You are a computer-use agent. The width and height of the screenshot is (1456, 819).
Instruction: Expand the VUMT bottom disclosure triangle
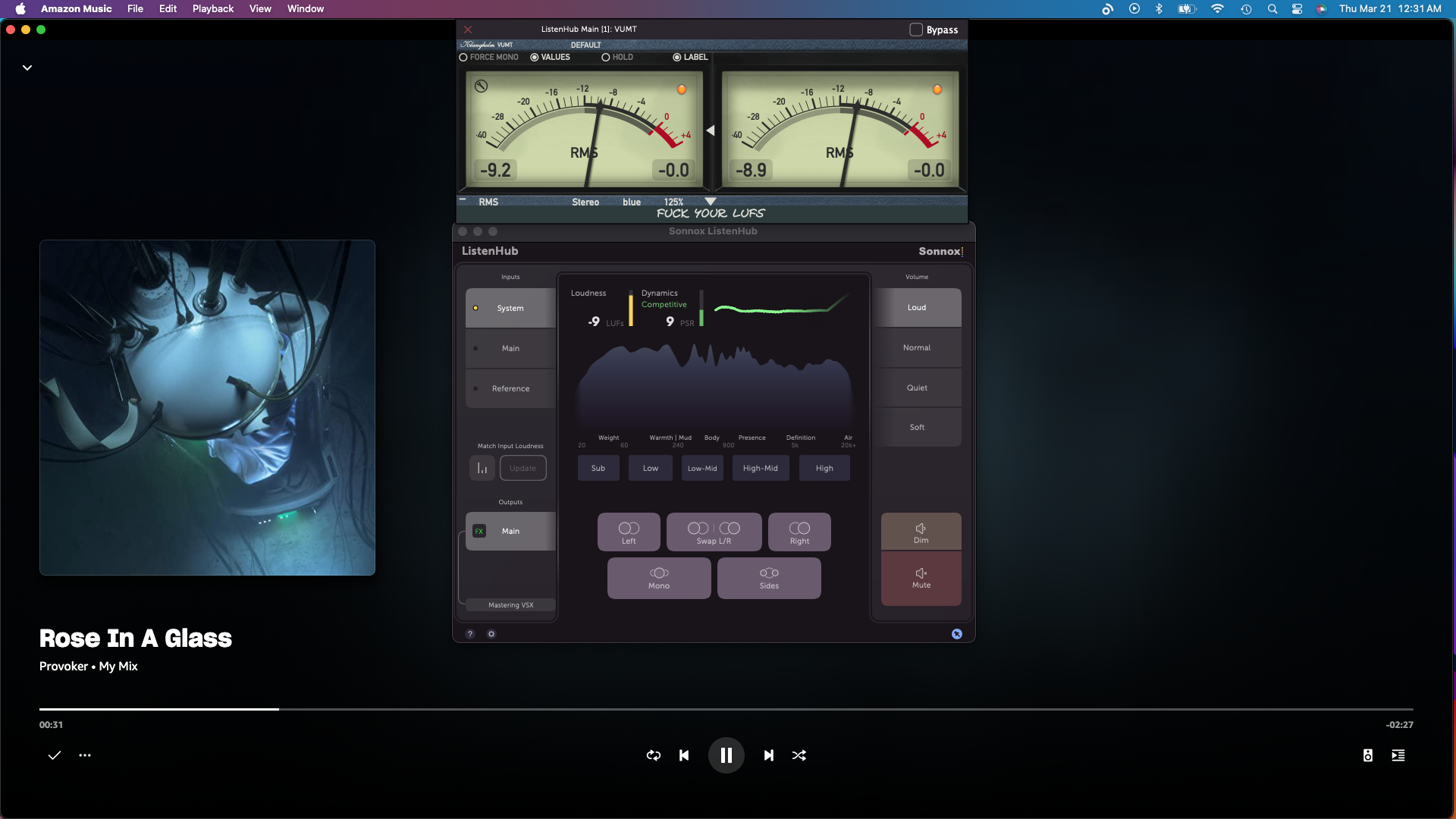pos(711,202)
